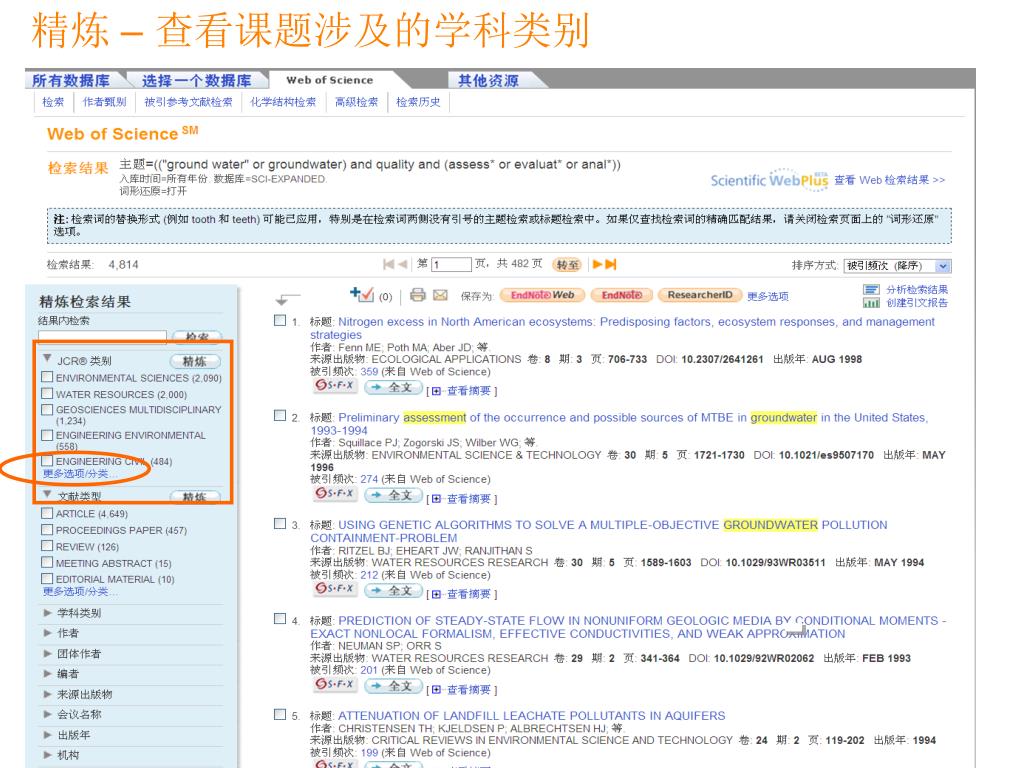Check WATER RESOURCES category box

tap(47, 393)
